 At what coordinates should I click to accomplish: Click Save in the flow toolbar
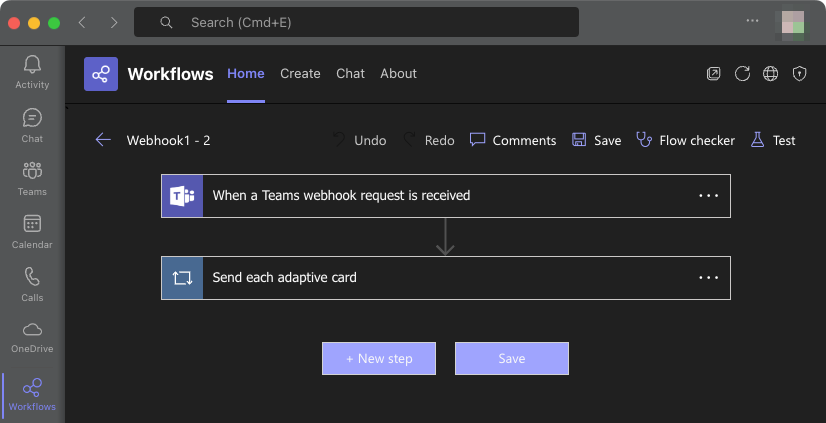tap(596, 140)
